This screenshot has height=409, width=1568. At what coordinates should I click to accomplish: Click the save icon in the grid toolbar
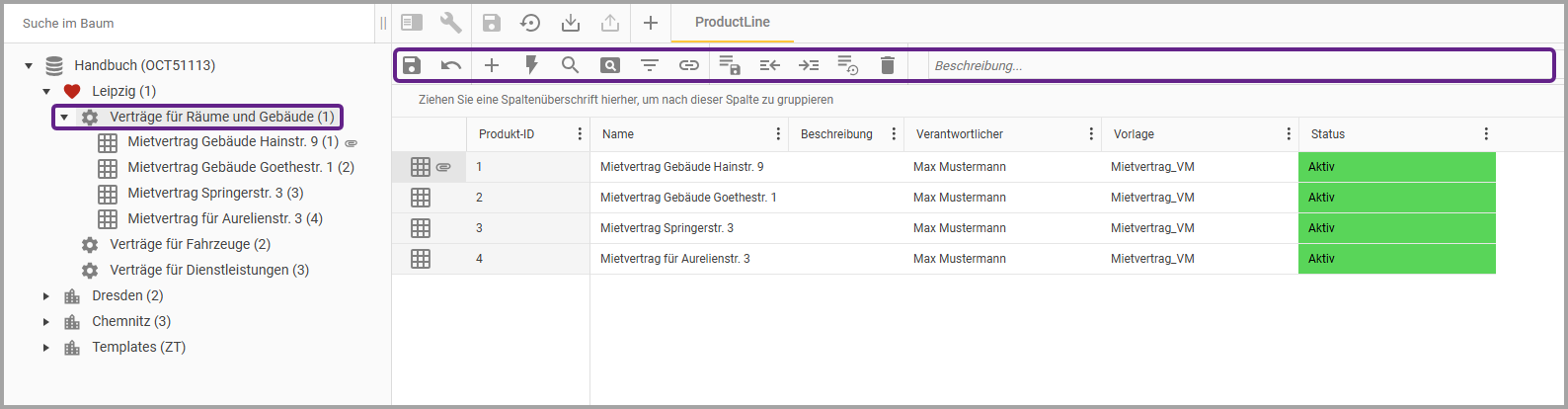(412, 65)
